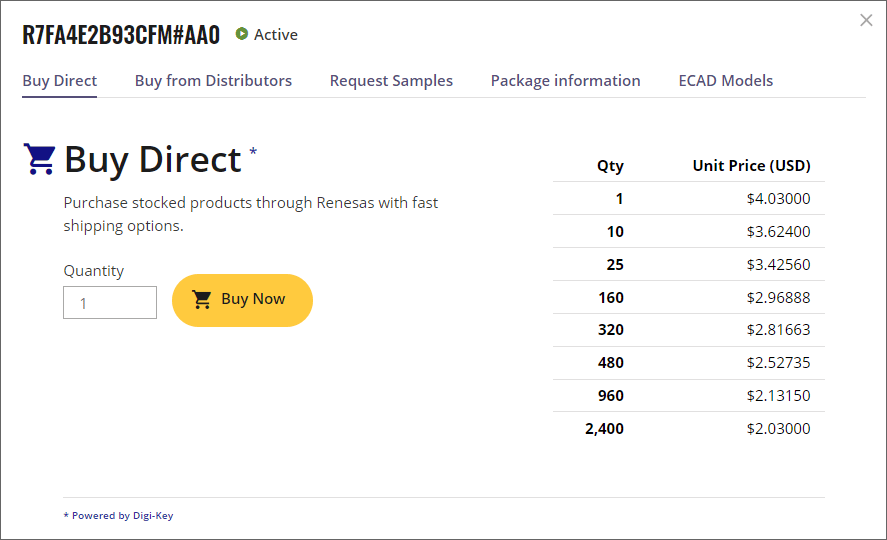The width and height of the screenshot is (887, 540).
Task: Click the Quantity input field
Action: coord(110,303)
